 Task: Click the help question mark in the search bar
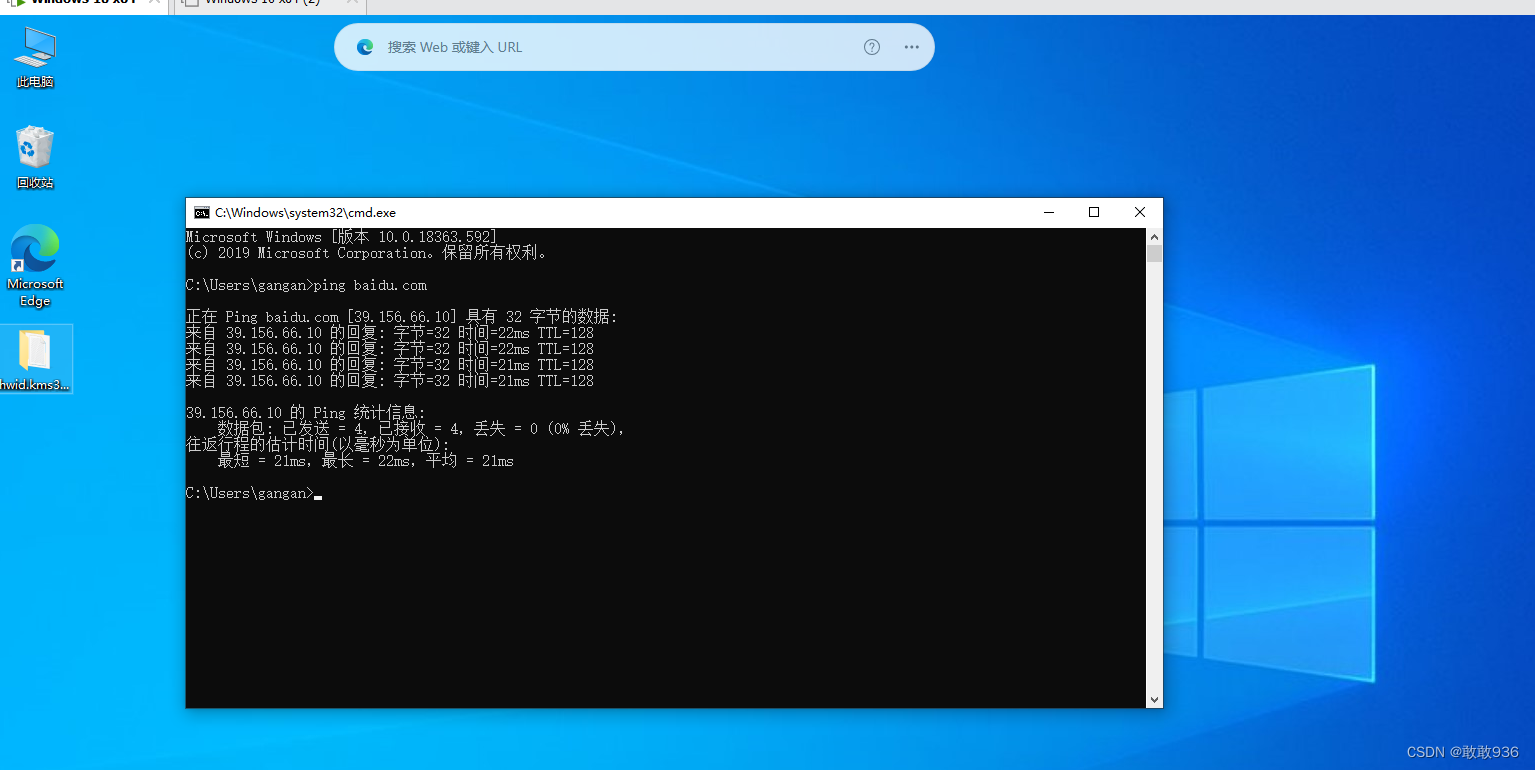[872, 47]
